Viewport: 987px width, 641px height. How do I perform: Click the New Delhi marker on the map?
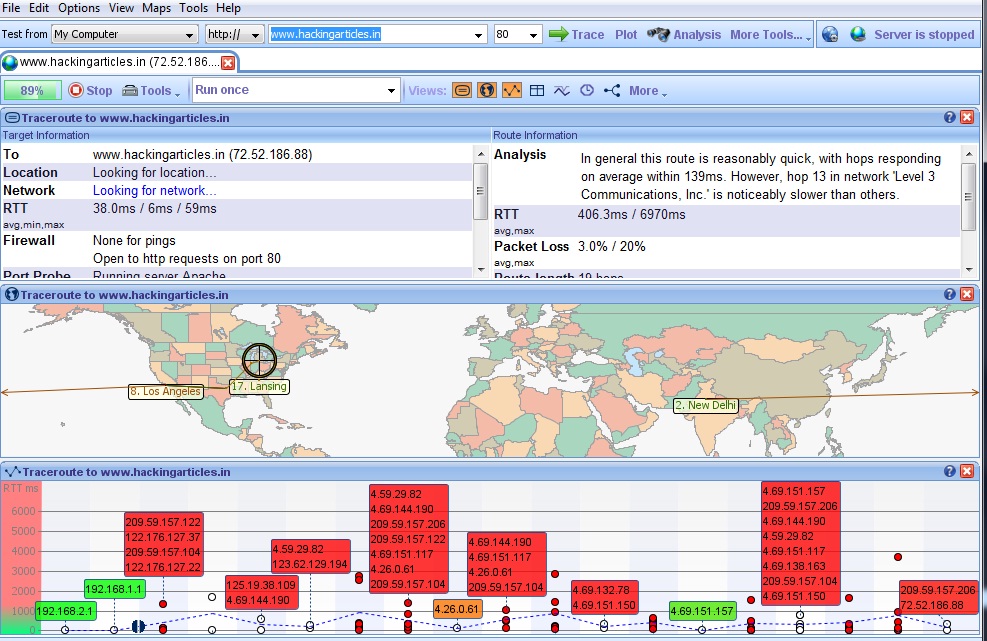coord(704,406)
